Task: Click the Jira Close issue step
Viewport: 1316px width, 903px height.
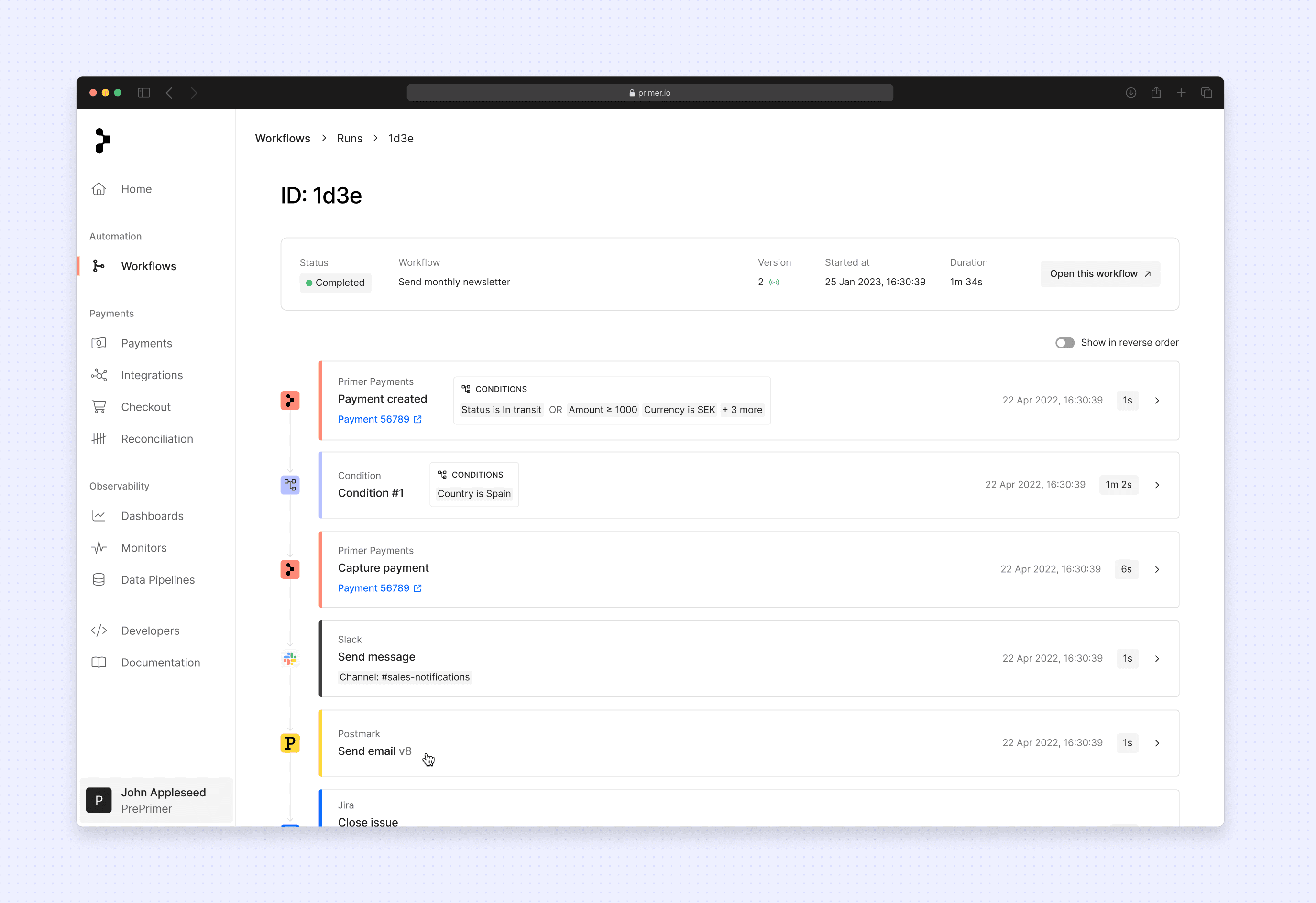Action: pos(748,808)
